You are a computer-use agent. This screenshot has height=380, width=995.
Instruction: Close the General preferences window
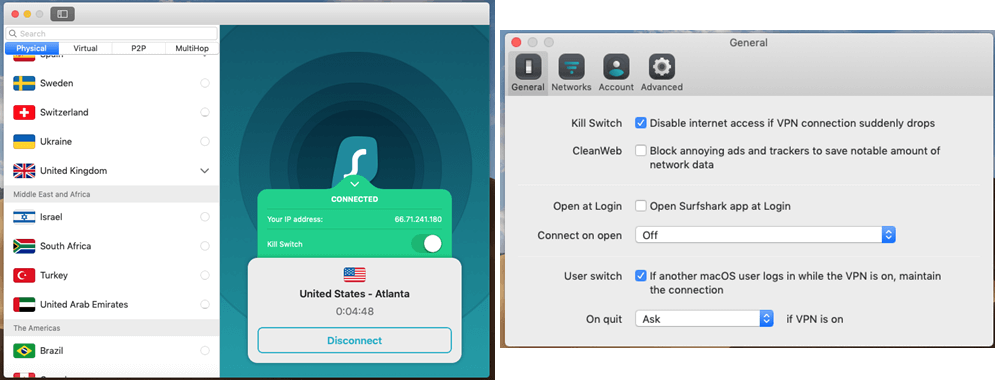click(516, 43)
